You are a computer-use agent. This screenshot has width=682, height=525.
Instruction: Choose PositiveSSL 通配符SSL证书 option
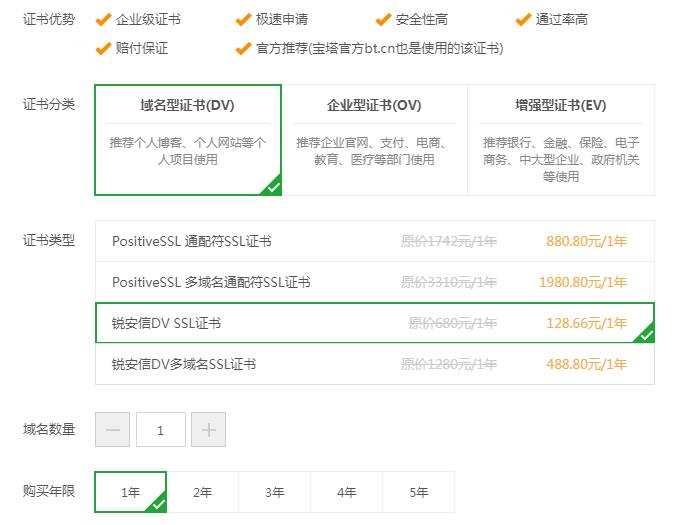click(375, 241)
